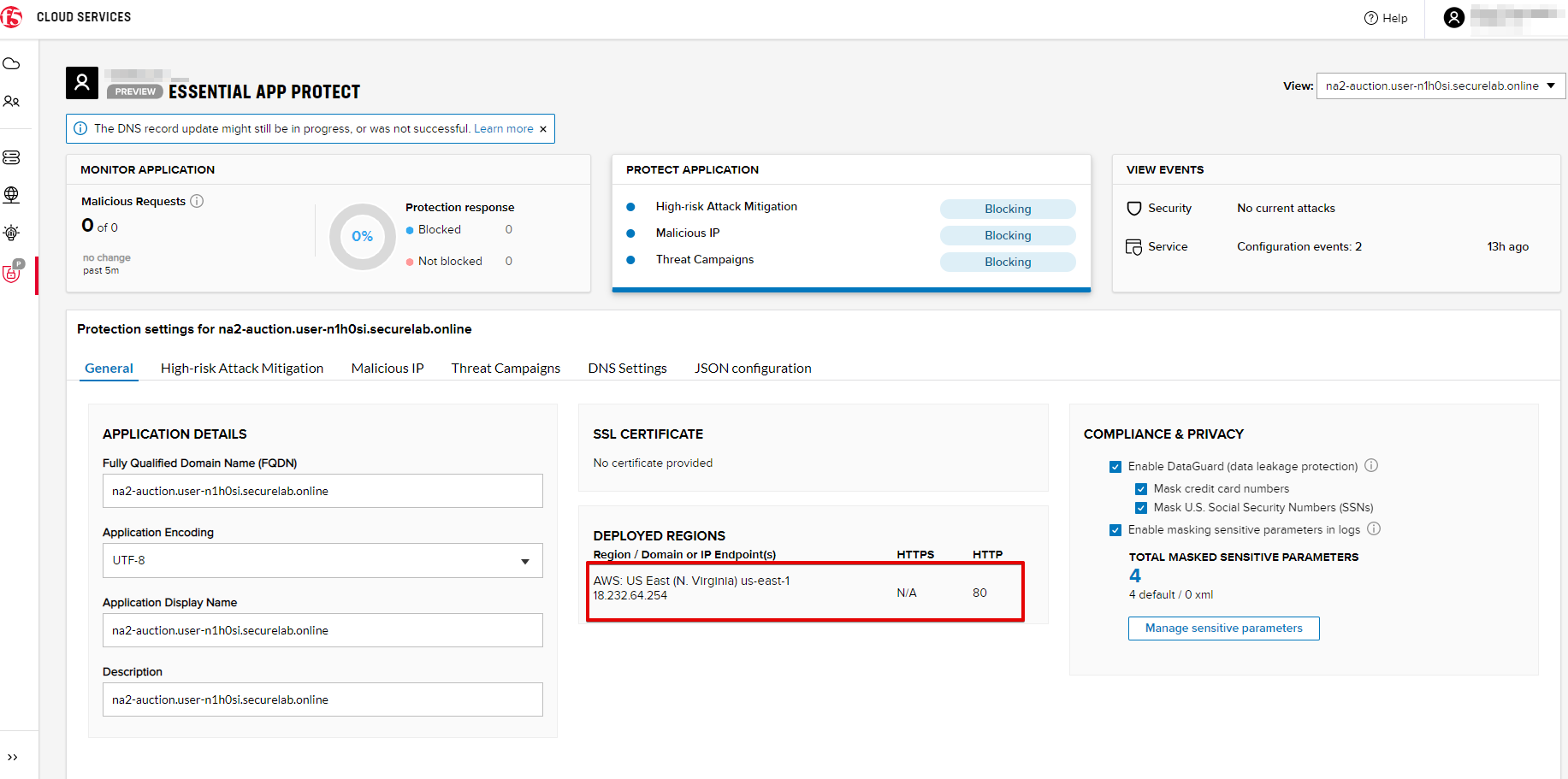Click the 4 default / 0 xml text
The width and height of the screenshot is (1568, 779).
click(1170, 595)
